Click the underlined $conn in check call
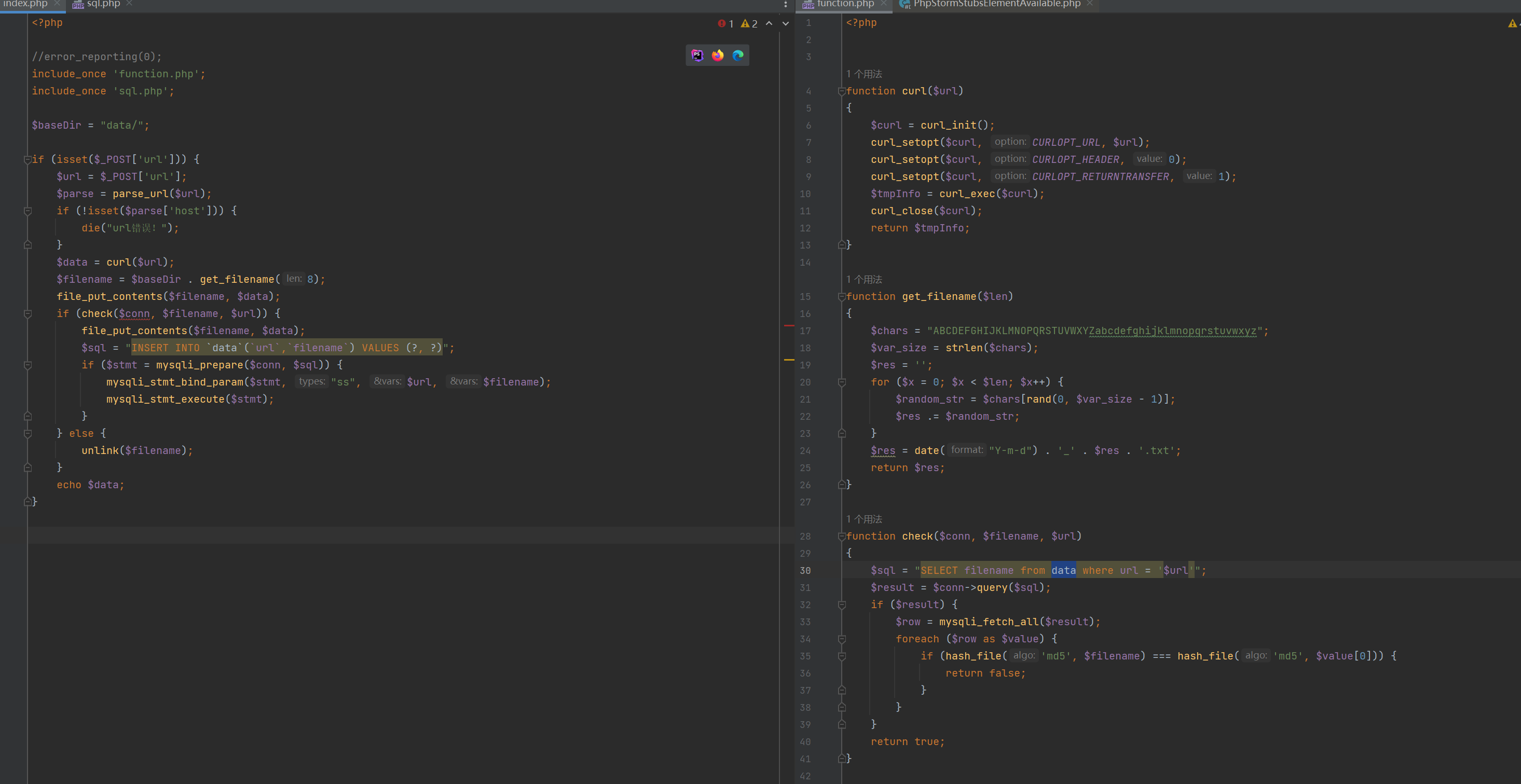The width and height of the screenshot is (1521, 784). pos(134,313)
